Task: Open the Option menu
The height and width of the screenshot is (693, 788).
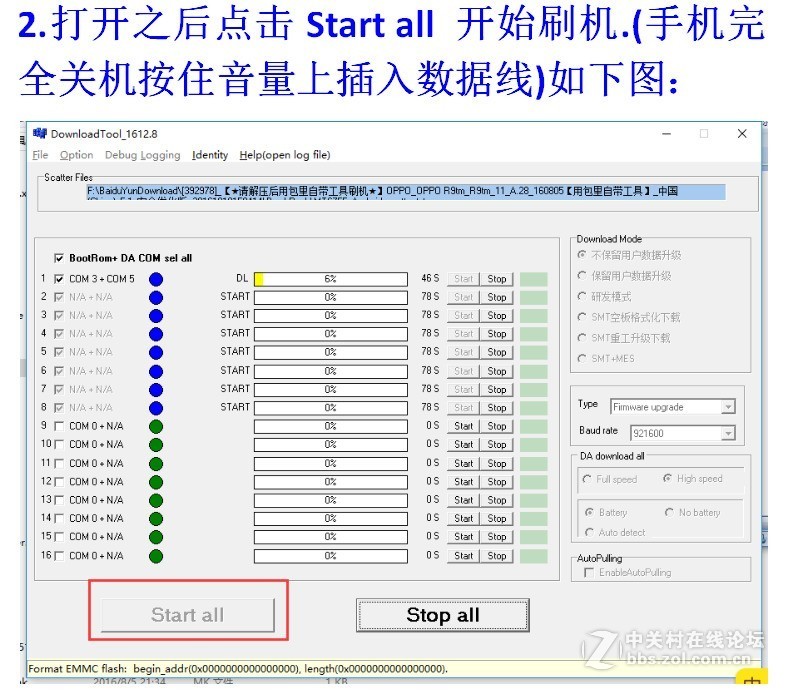Action: point(76,155)
